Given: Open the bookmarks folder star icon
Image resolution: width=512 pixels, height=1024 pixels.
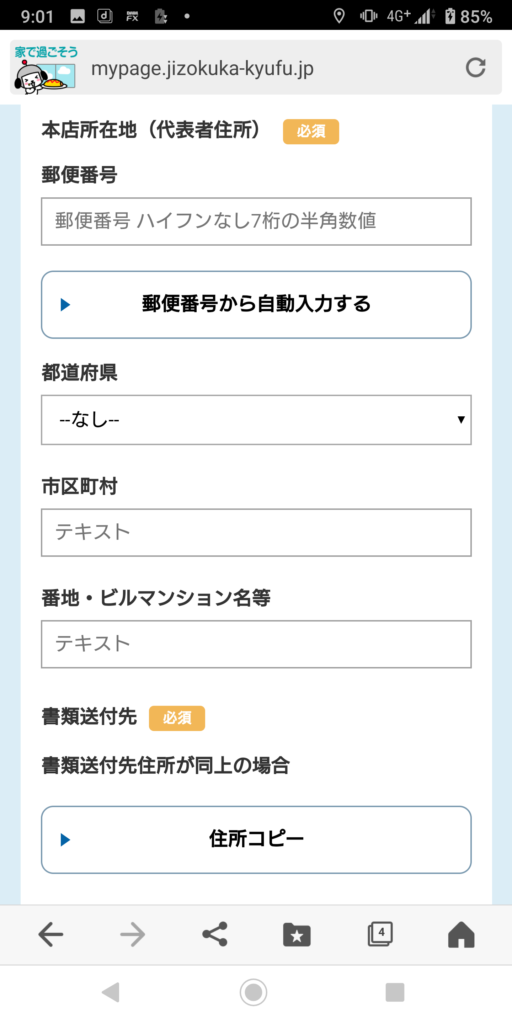Looking at the screenshot, I should 297,935.
